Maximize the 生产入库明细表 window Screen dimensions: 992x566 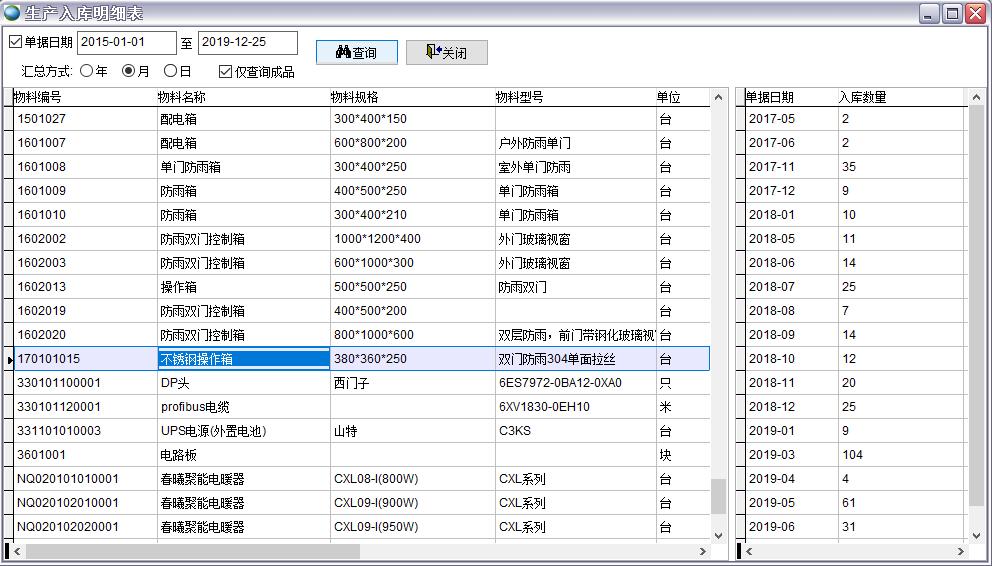click(952, 13)
